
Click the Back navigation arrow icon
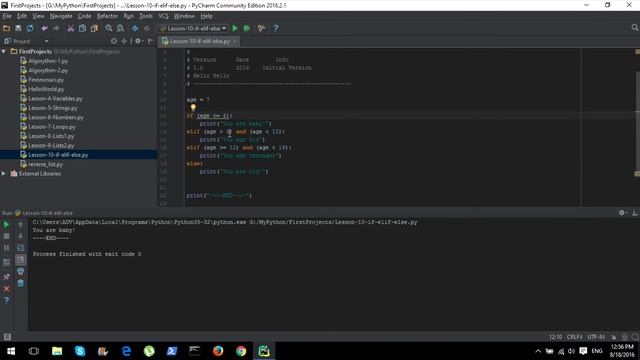click(x=135, y=28)
